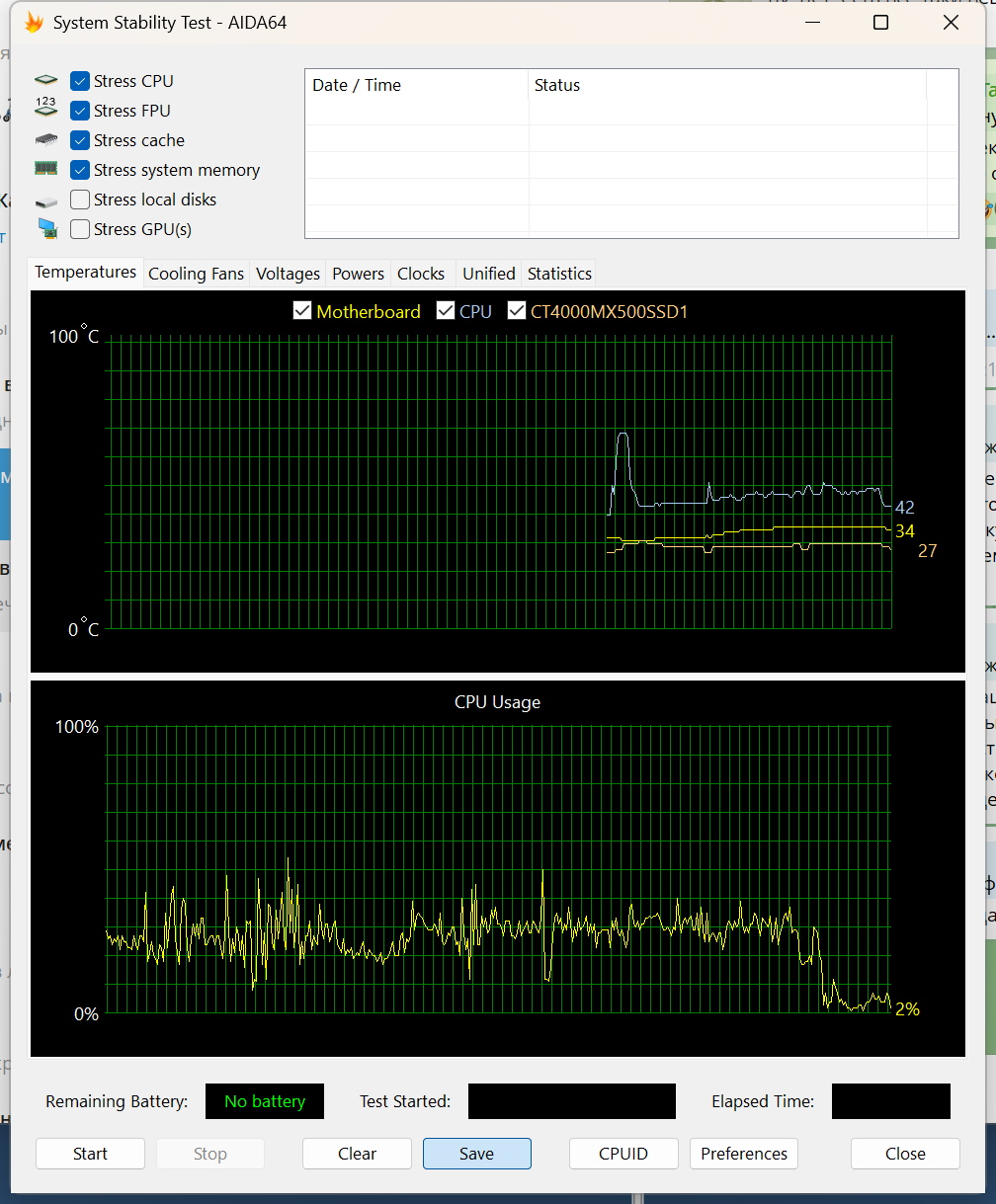Hide Motherboard temperature graph line
This screenshot has width=996, height=1204.
point(303,311)
